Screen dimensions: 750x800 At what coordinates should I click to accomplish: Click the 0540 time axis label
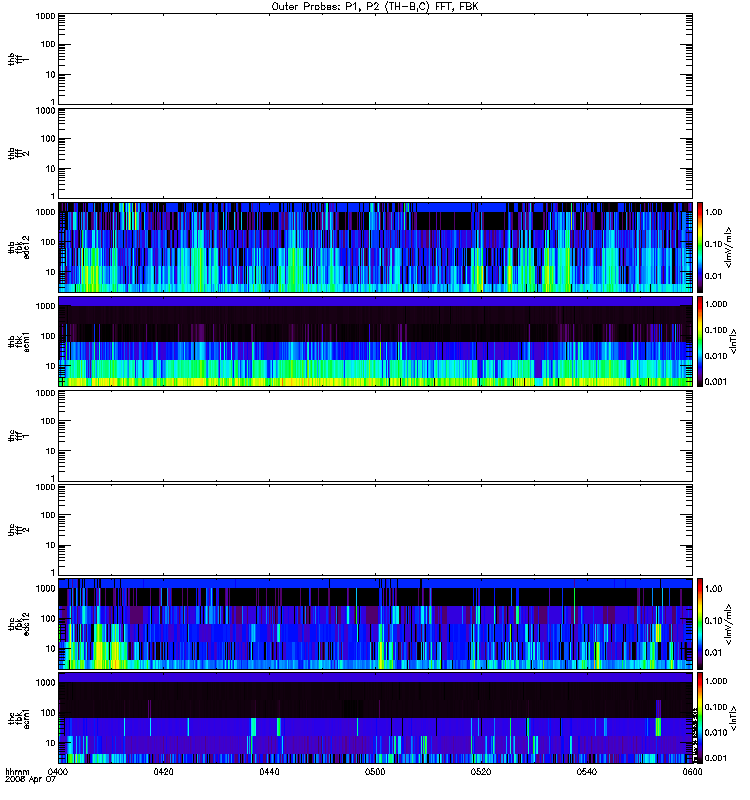(587, 772)
